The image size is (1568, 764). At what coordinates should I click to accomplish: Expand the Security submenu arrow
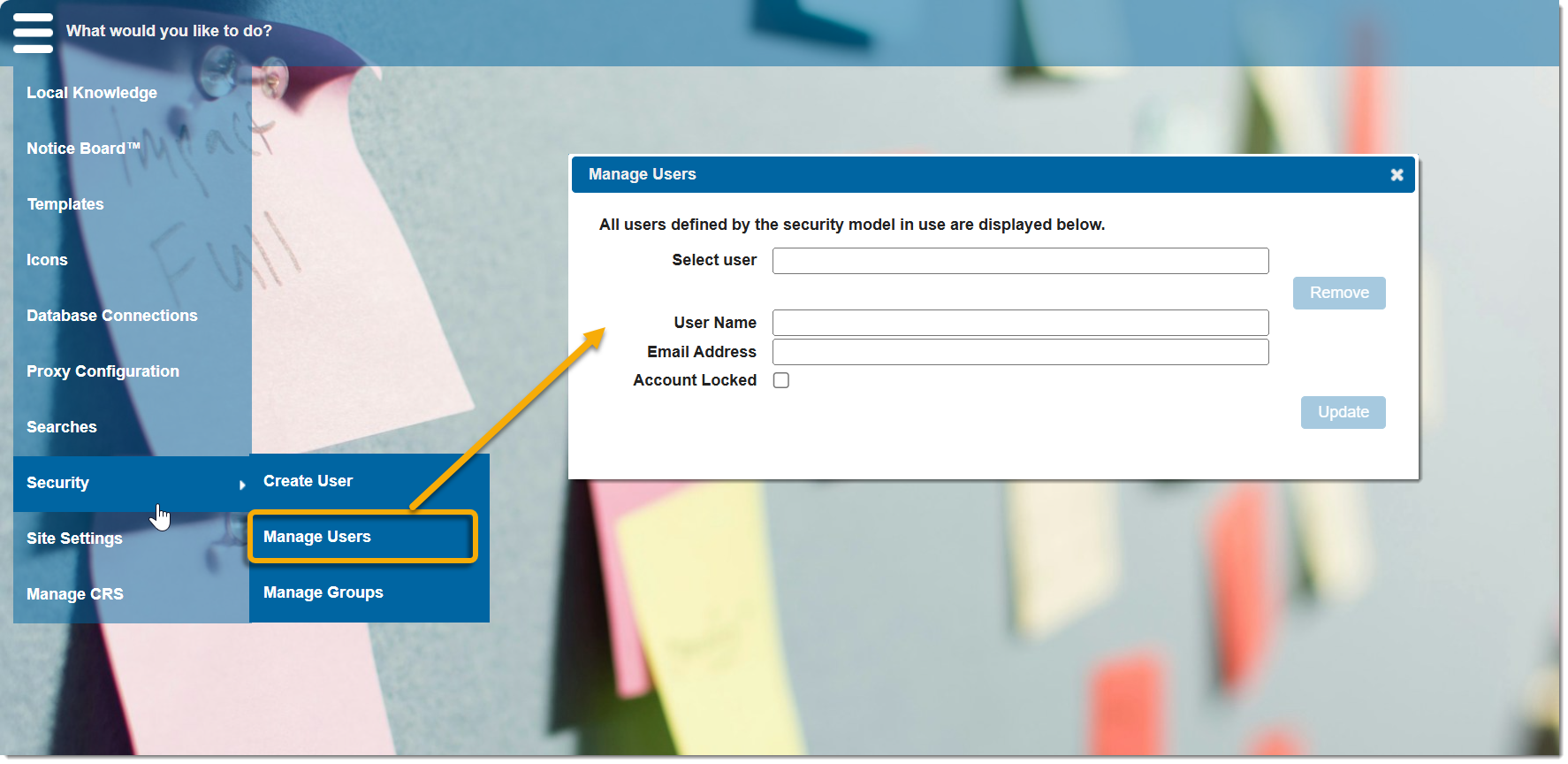point(241,485)
